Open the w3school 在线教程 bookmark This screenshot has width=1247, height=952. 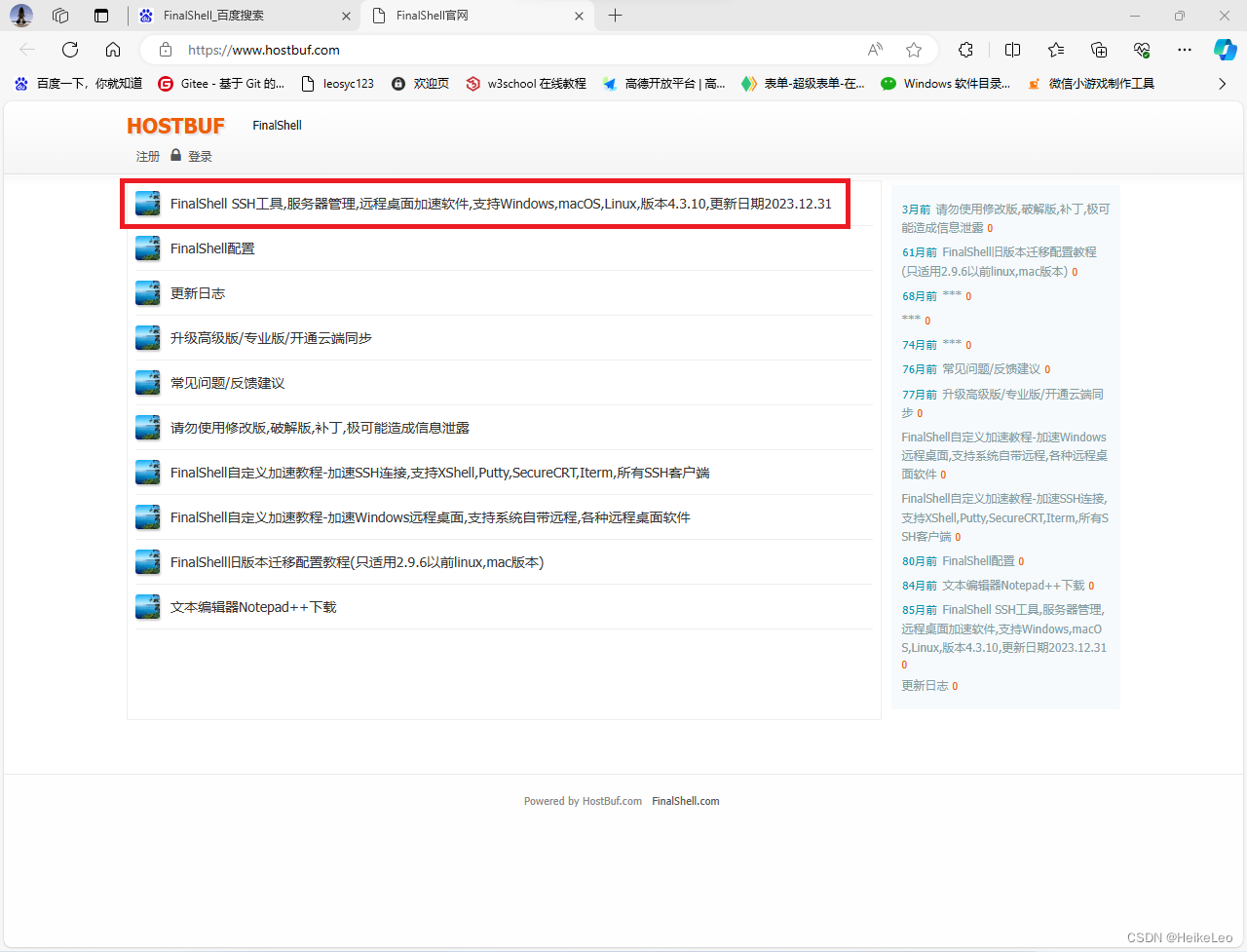click(526, 84)
